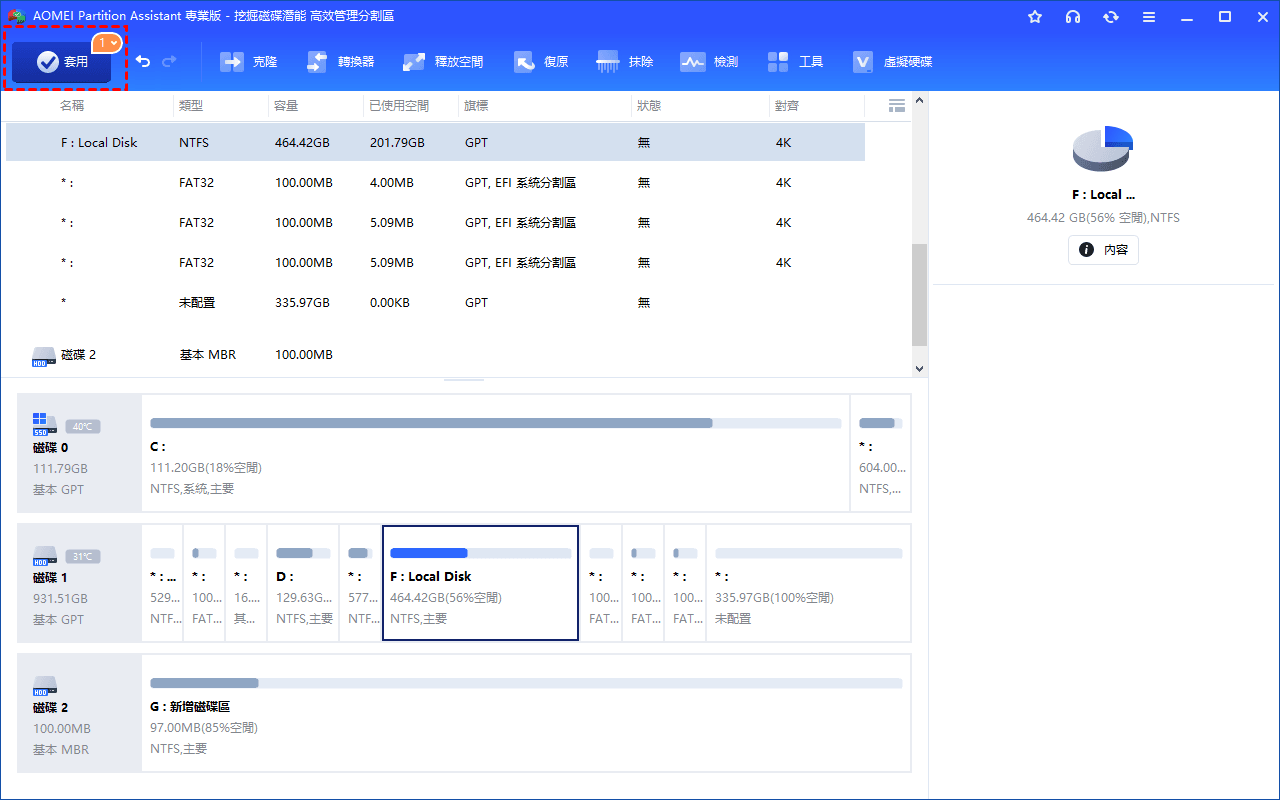Click the Apply (套用) button
The image size is (1280, 800).
pos(62,62)
